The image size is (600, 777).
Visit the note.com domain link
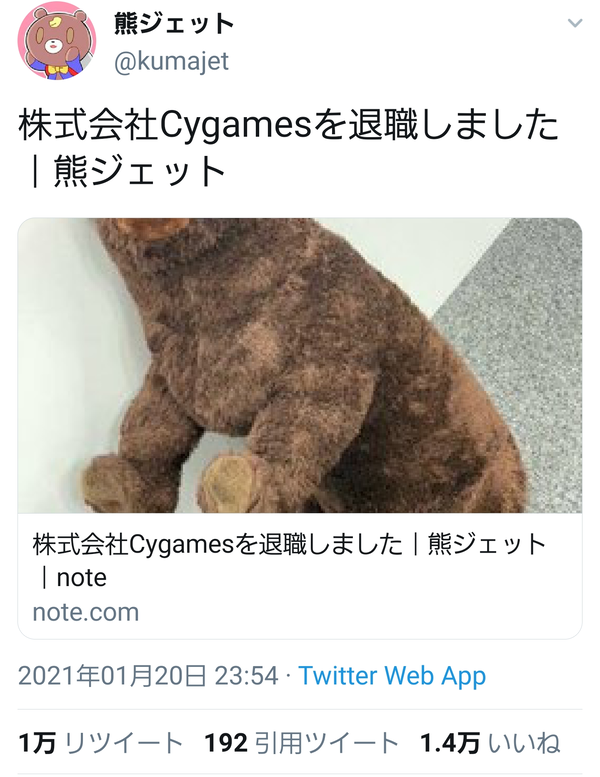(86, 612)
